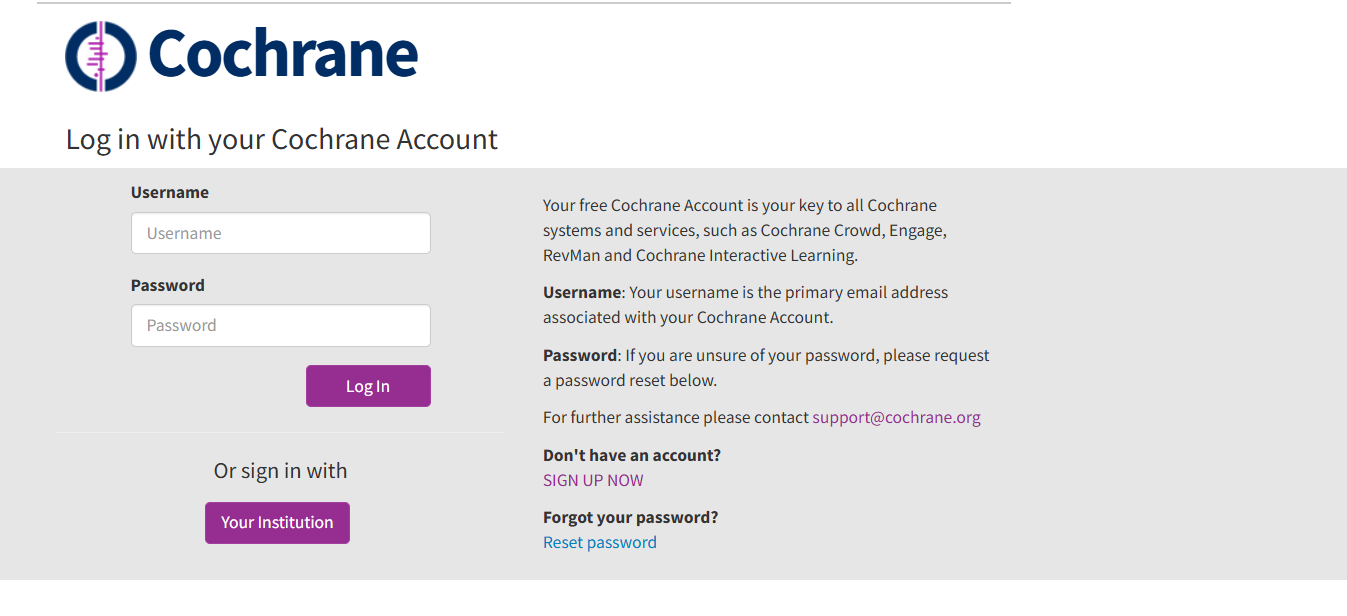Click the 'Or sign in with' text
This screenshot has width=1347, height=616.
click(280, 471)
